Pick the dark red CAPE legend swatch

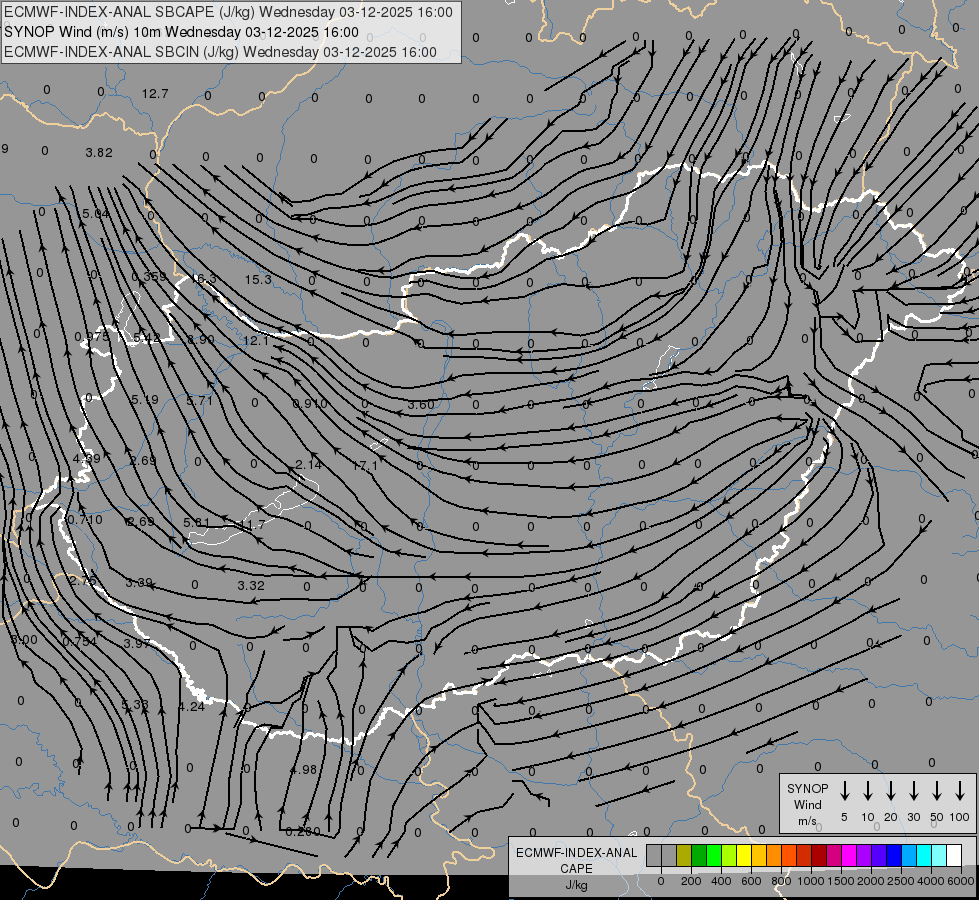coord(819,855)
